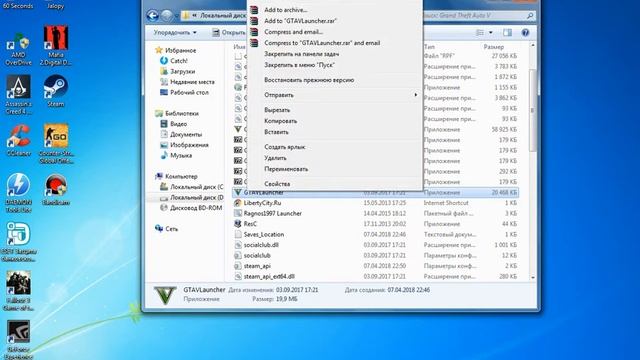The width and height of the screenshot is (640, 360).
Task: Open the GeForce Experience desktop shortcut
Action: tap(18, 340)
